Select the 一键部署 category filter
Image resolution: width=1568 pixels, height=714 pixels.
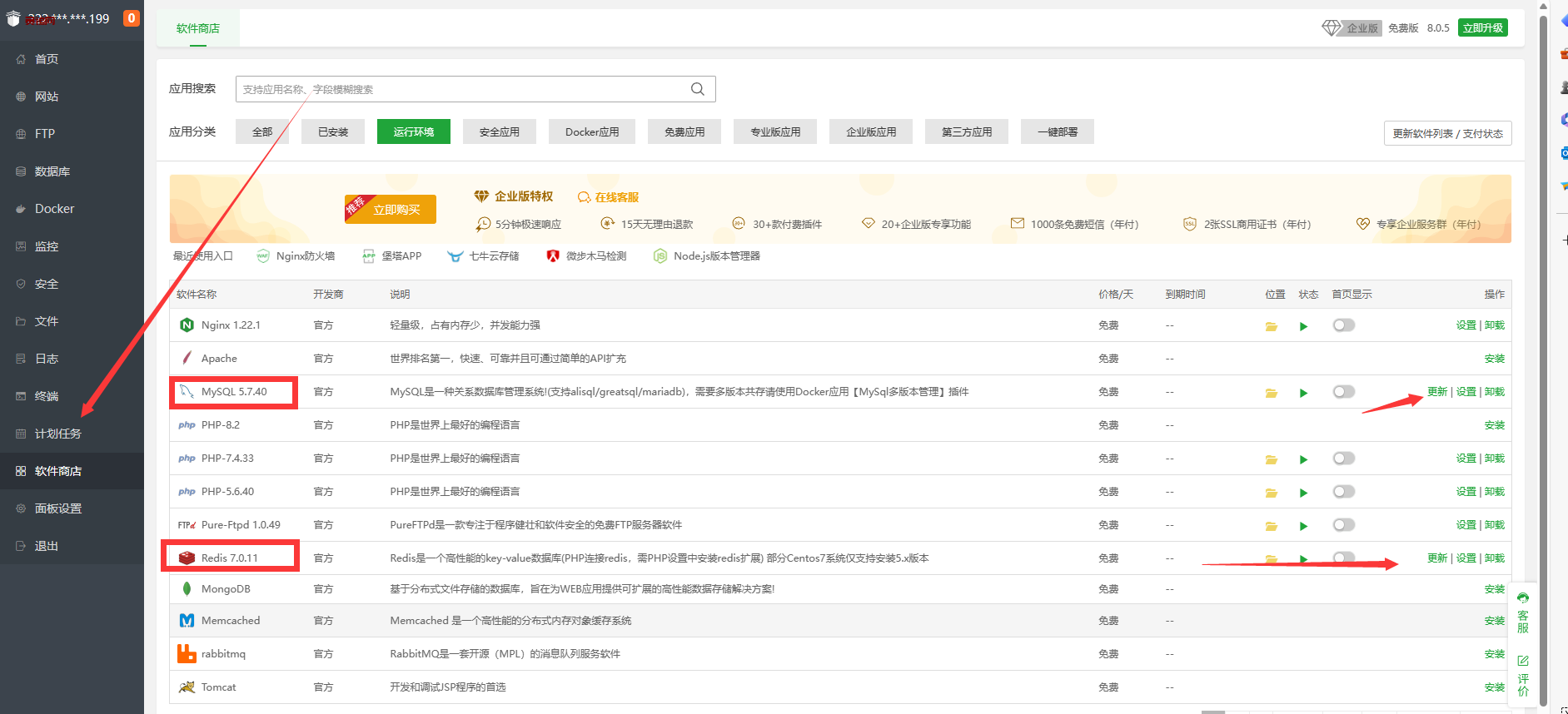point(1058,131)
